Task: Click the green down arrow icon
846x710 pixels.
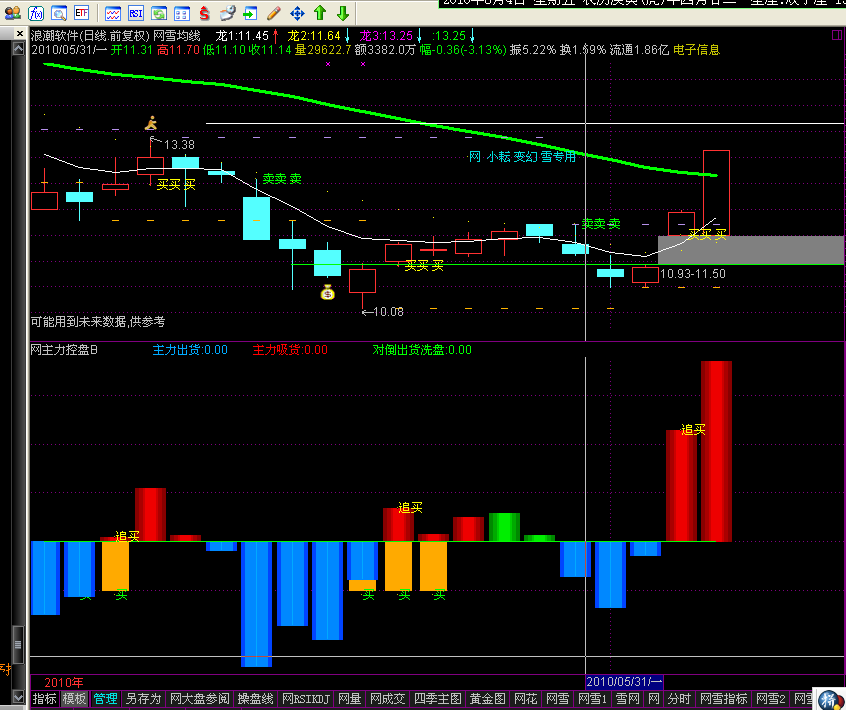Action: coord(343,13)
